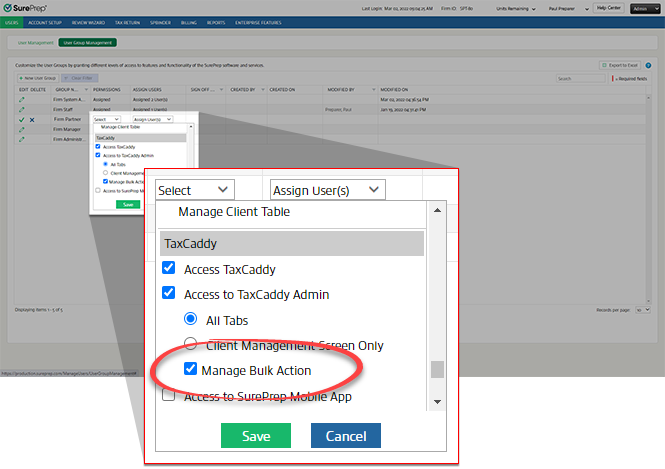Open the Sign Off column filter arrow

point(221,89)
